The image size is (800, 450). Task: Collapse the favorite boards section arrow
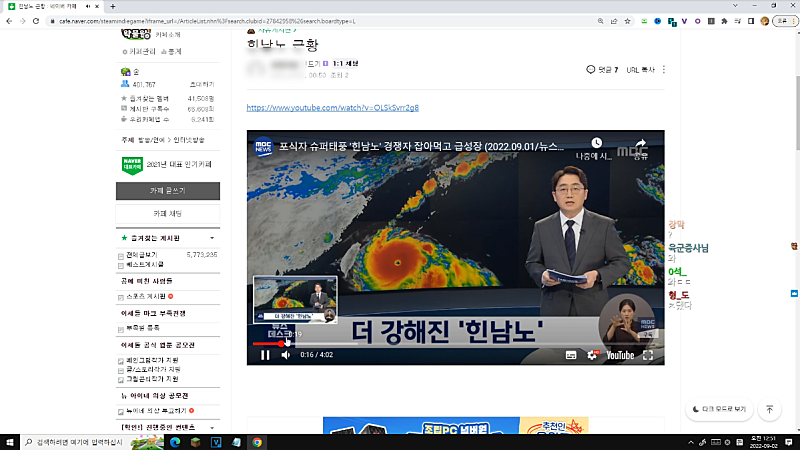point(212,238)
